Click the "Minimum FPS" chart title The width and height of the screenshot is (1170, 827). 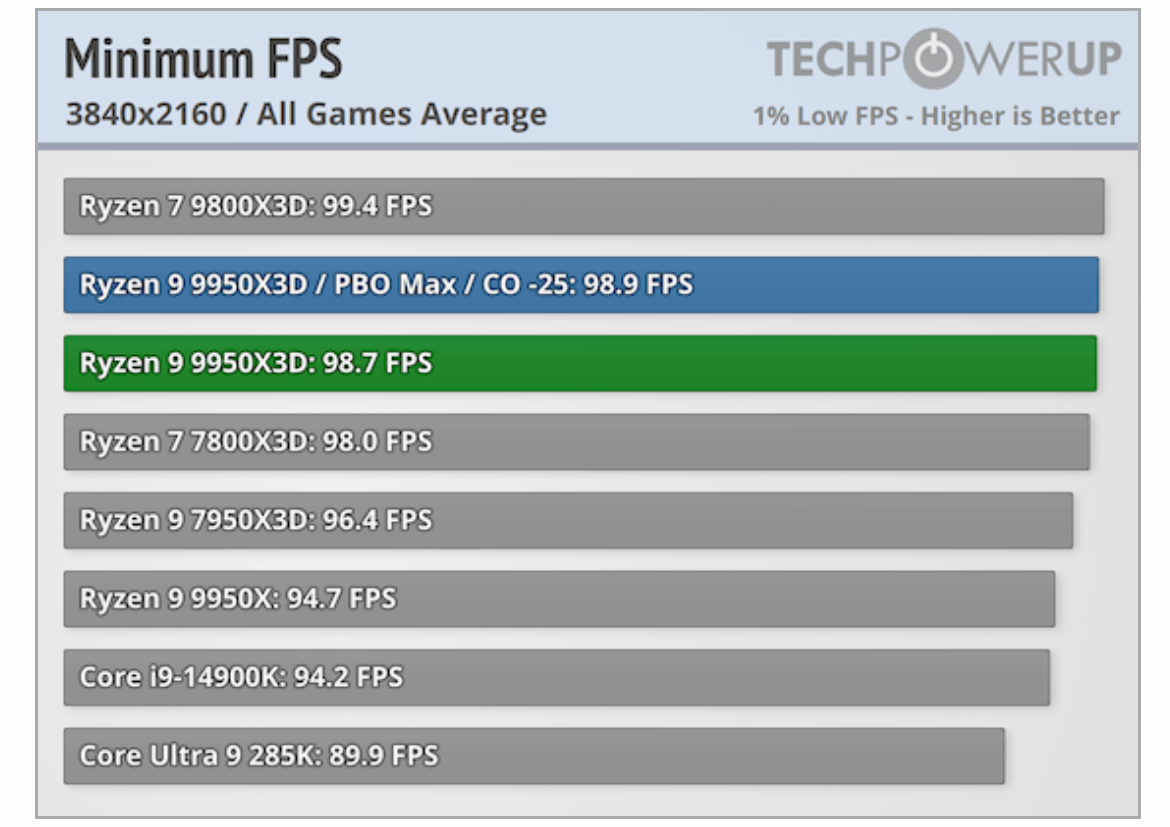coord(203,60)
